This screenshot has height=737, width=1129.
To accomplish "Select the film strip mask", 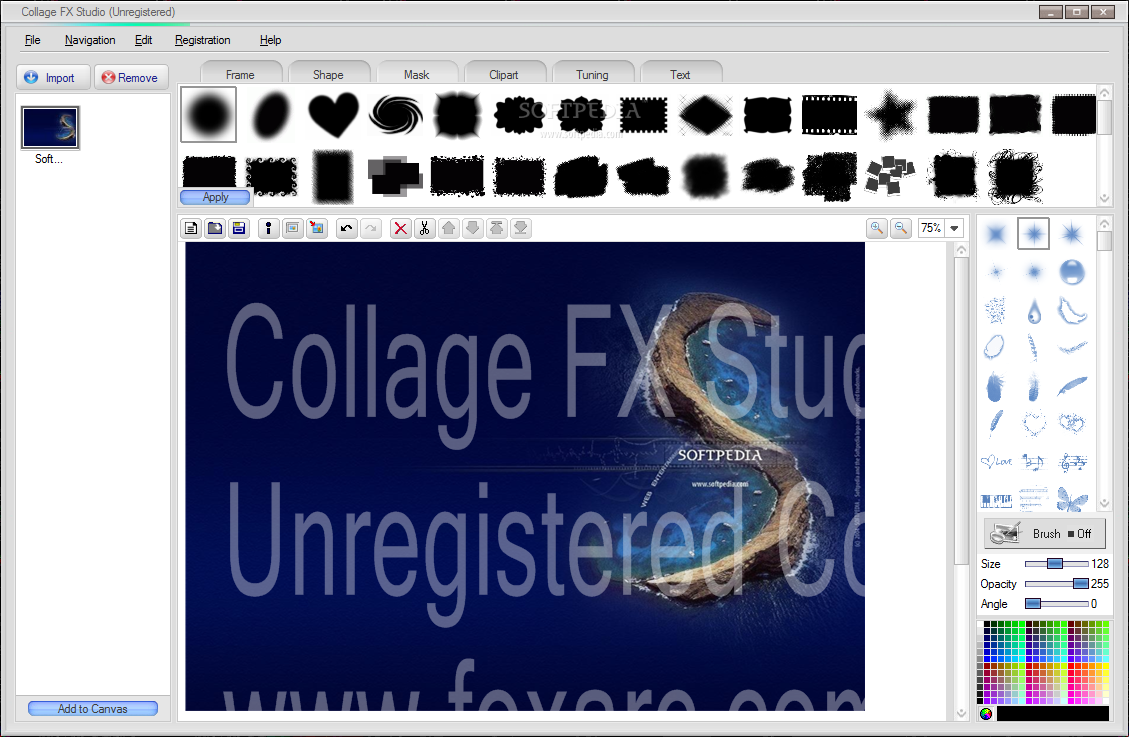I will click(x=829, y=114).
